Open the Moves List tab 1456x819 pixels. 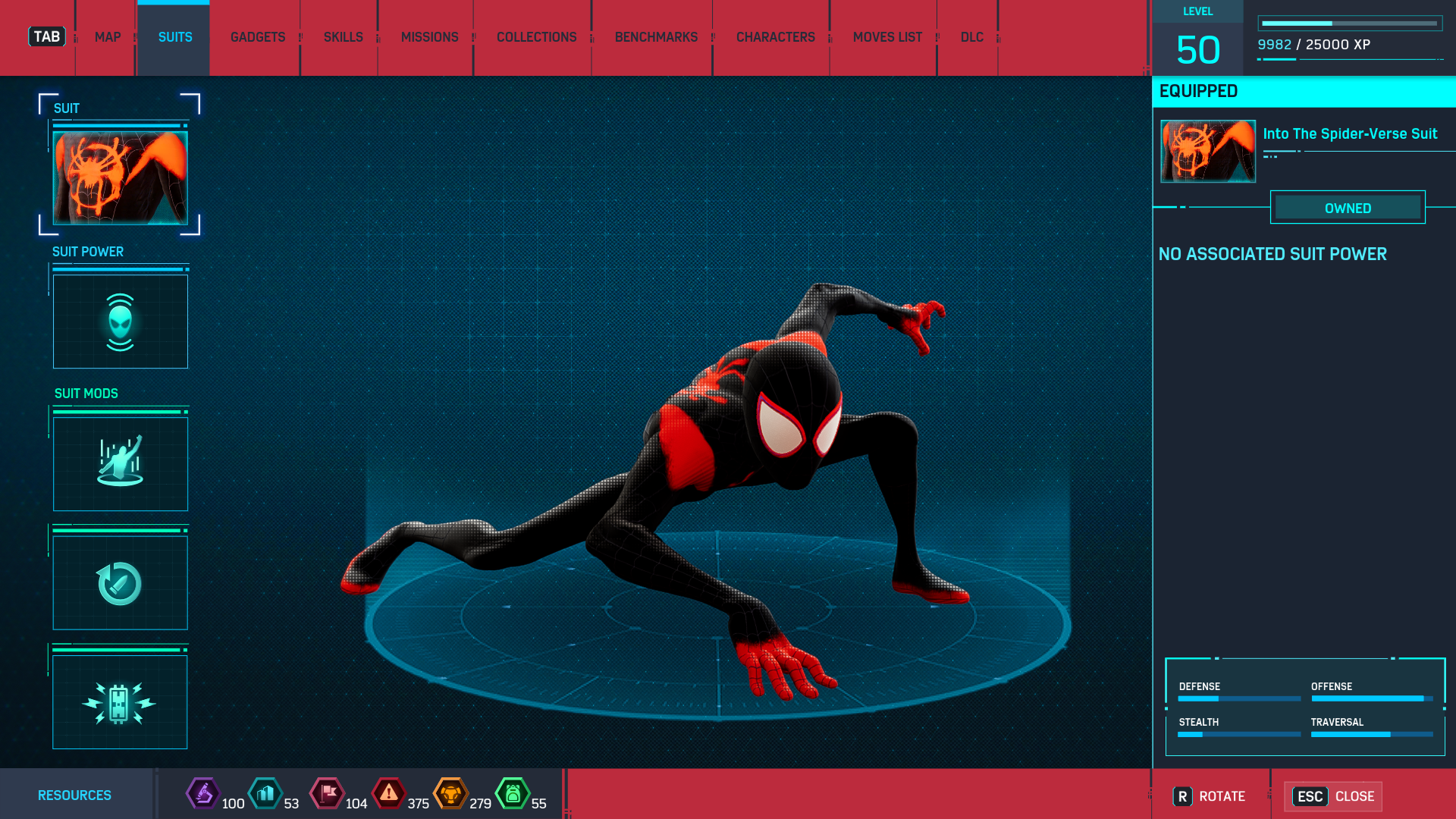(887, 37)
